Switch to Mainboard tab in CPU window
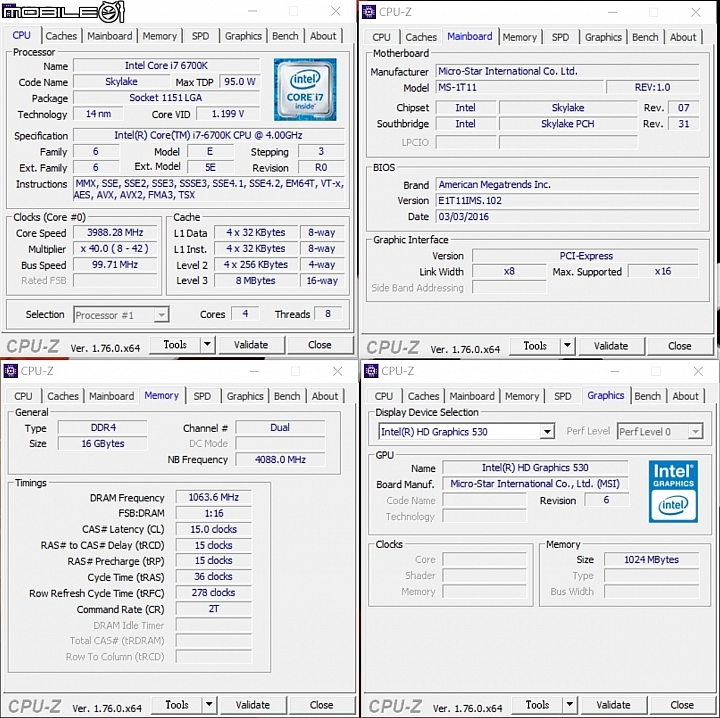 pyautogui.click(x=110, y=36)
